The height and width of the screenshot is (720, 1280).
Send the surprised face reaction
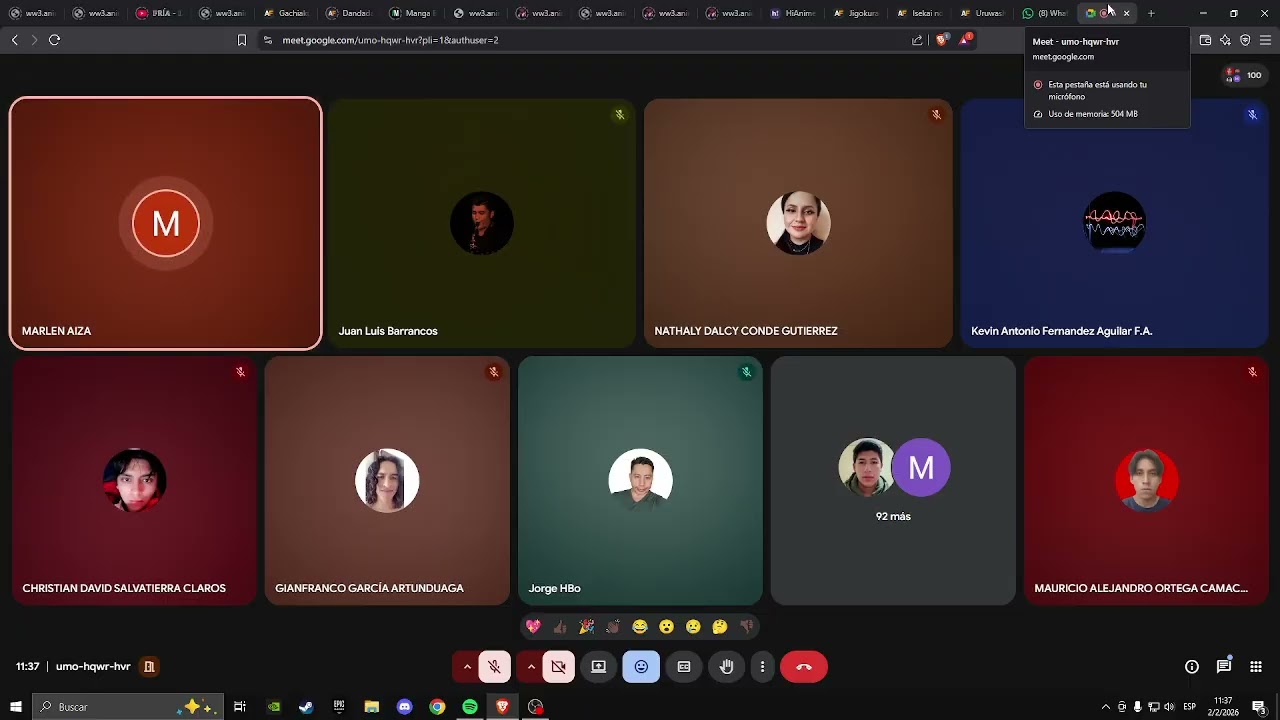pos(666,627)
